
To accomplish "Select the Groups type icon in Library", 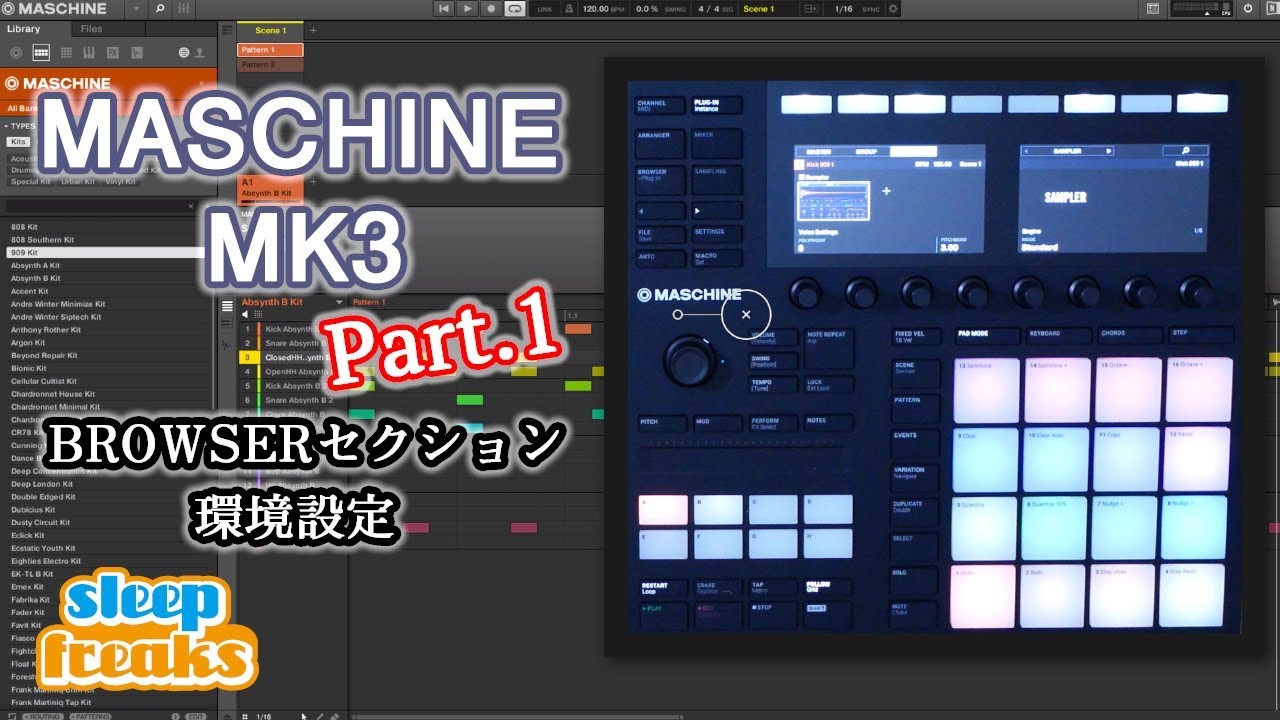I will coord(41,52).
